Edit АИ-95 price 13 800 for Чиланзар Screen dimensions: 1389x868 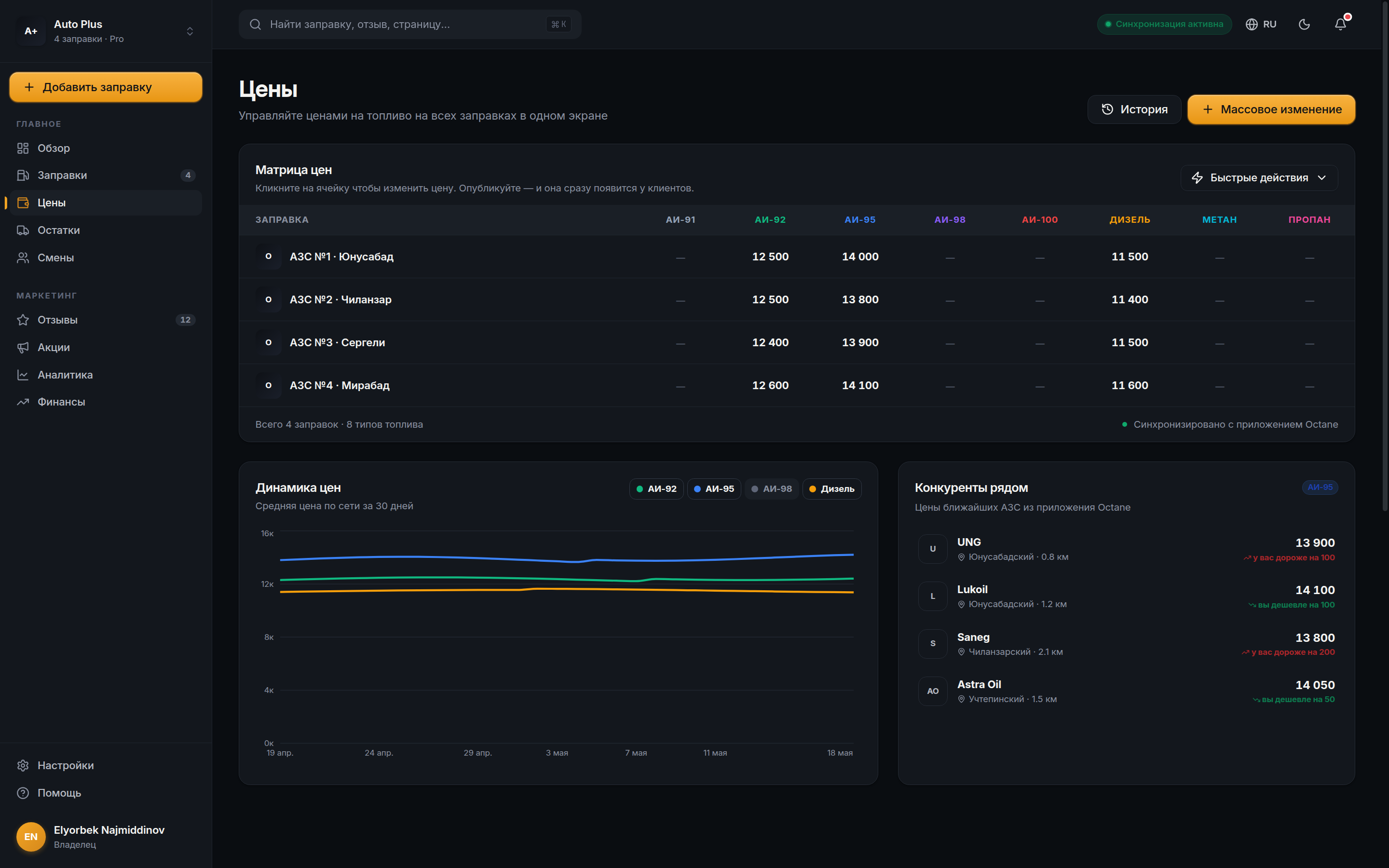point(860,299)
